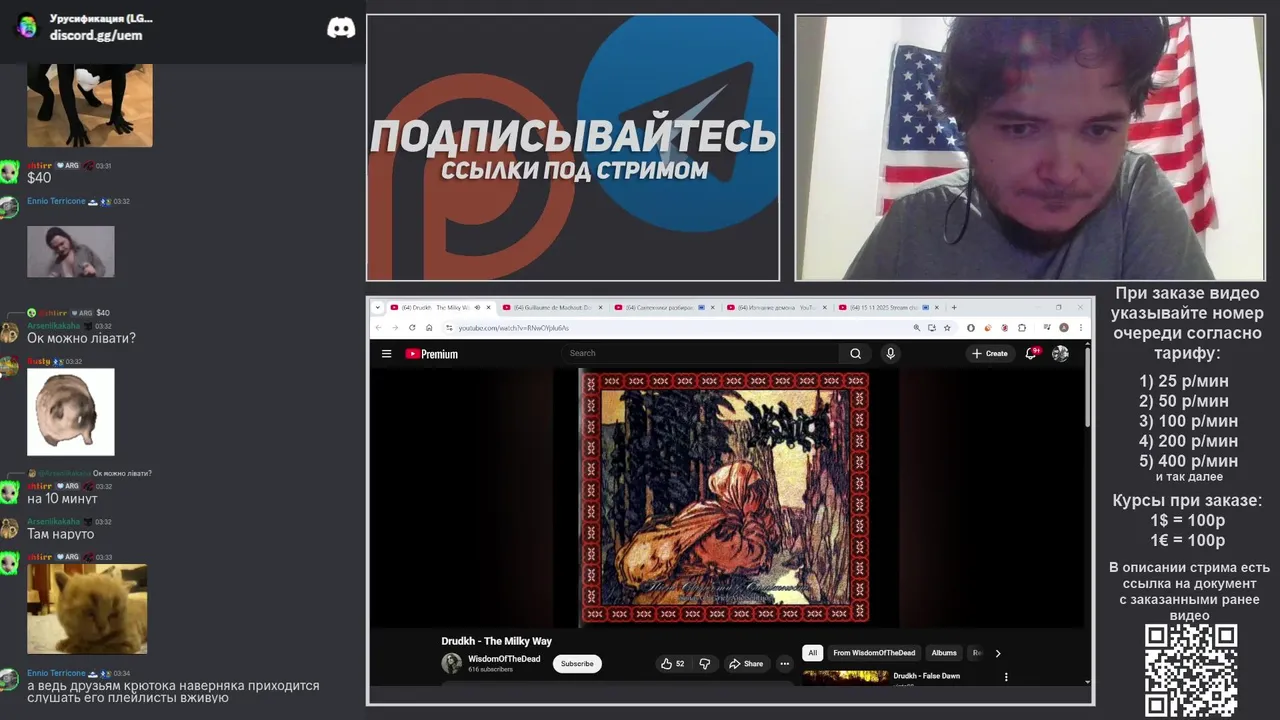
Task: Open the browser extensions puzzle icon
Action: tap(1022, 327)
